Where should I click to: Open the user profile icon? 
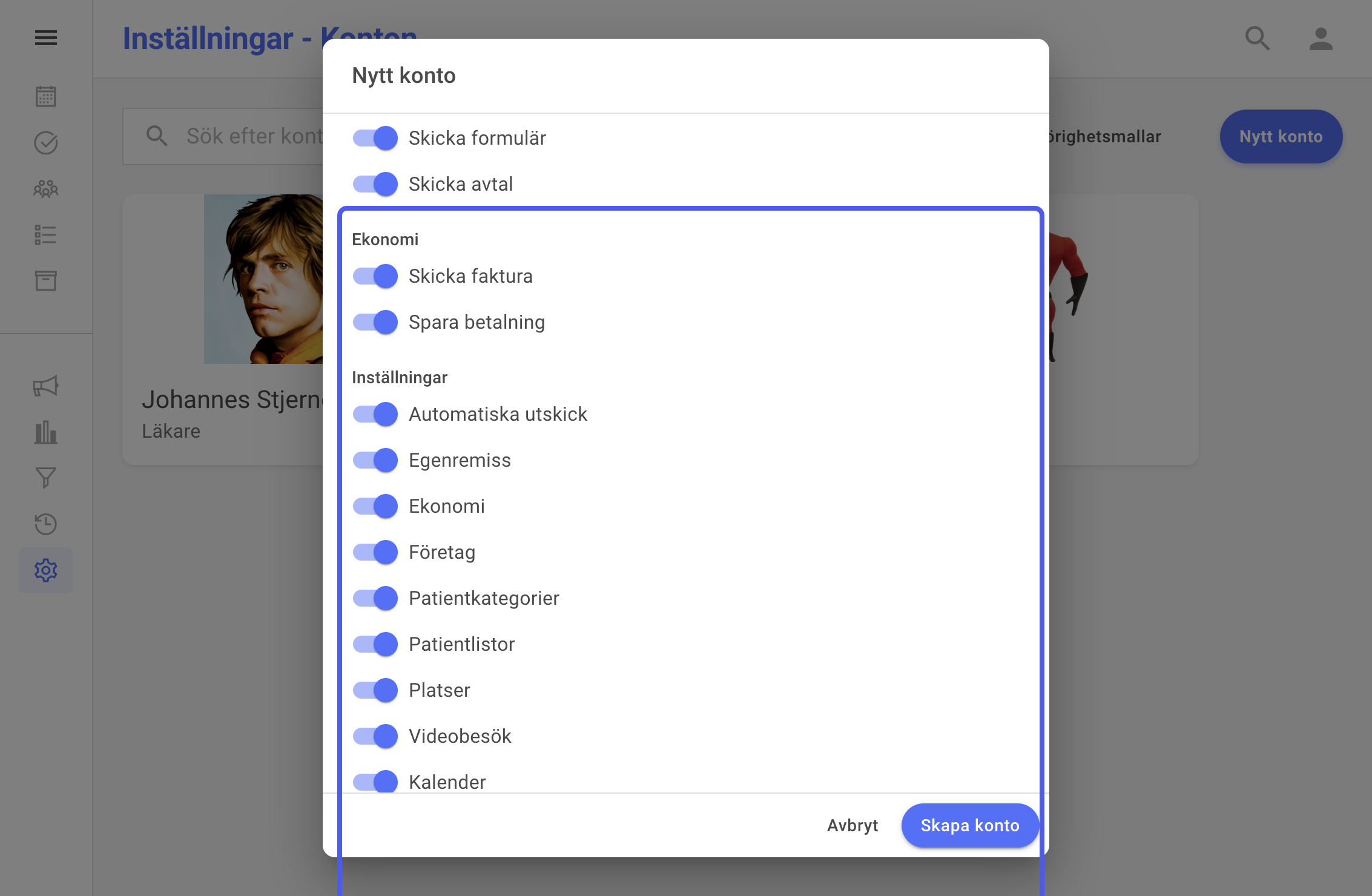tap(1321, 38)
